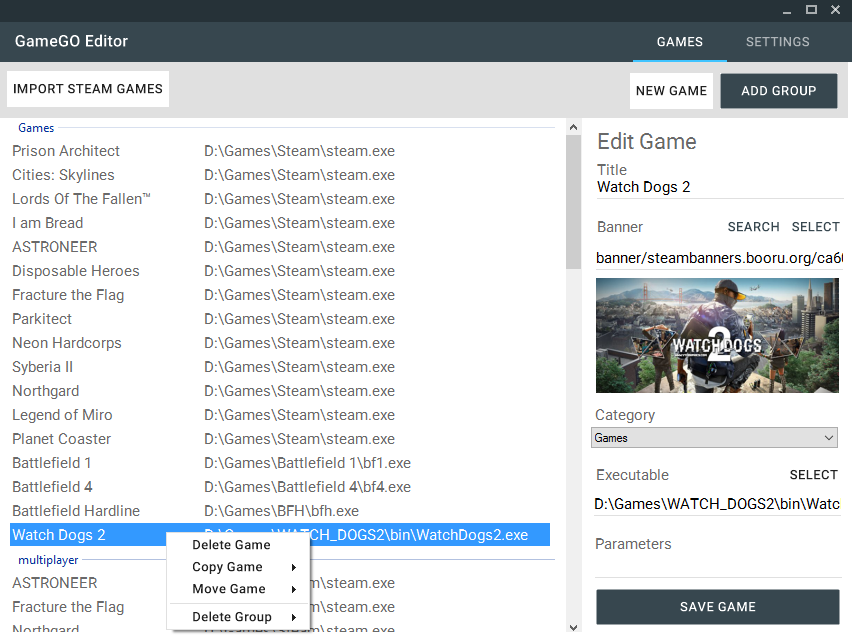This screenshot has width=852, height=636.
Task: Click the Watch Dogs 2 banner thumbnail
Action: coord(717,335)
